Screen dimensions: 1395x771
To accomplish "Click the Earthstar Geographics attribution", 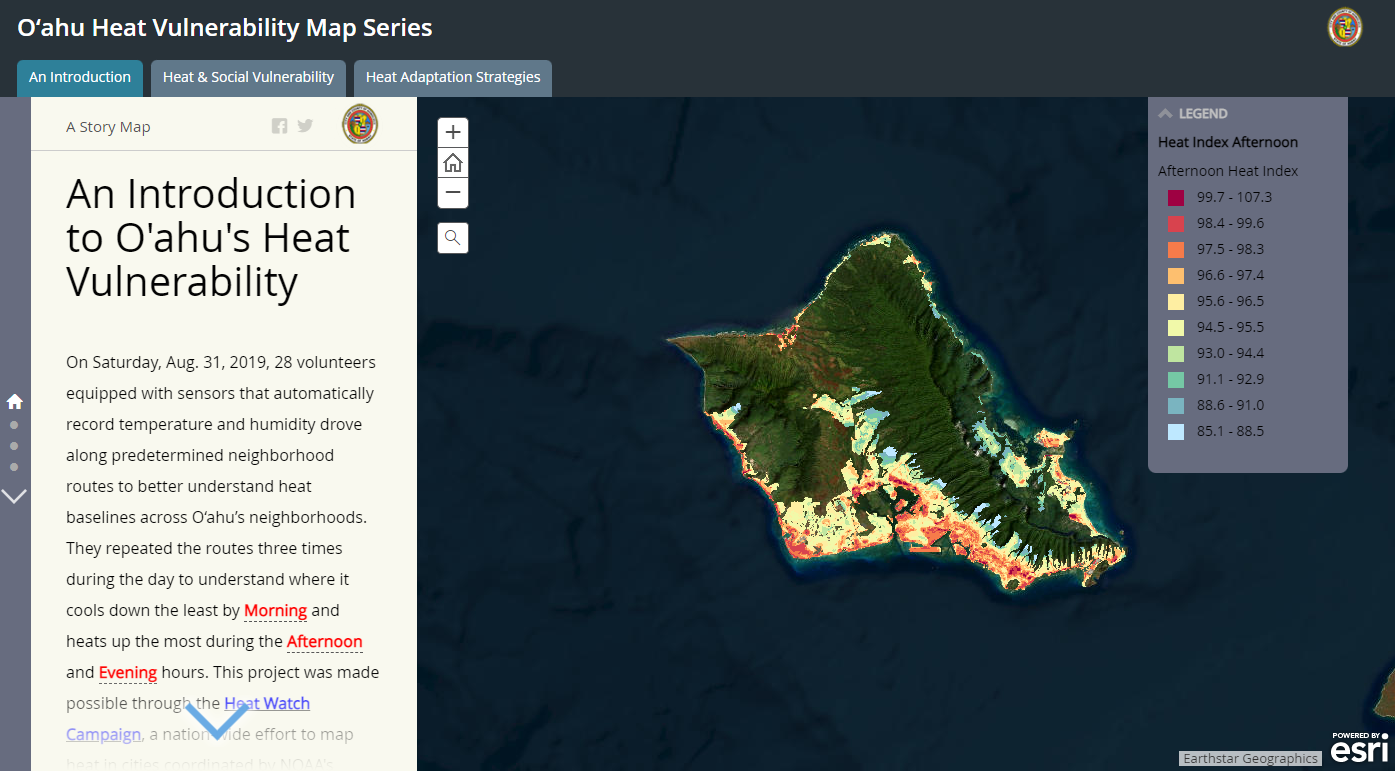I will (1250, 758).
